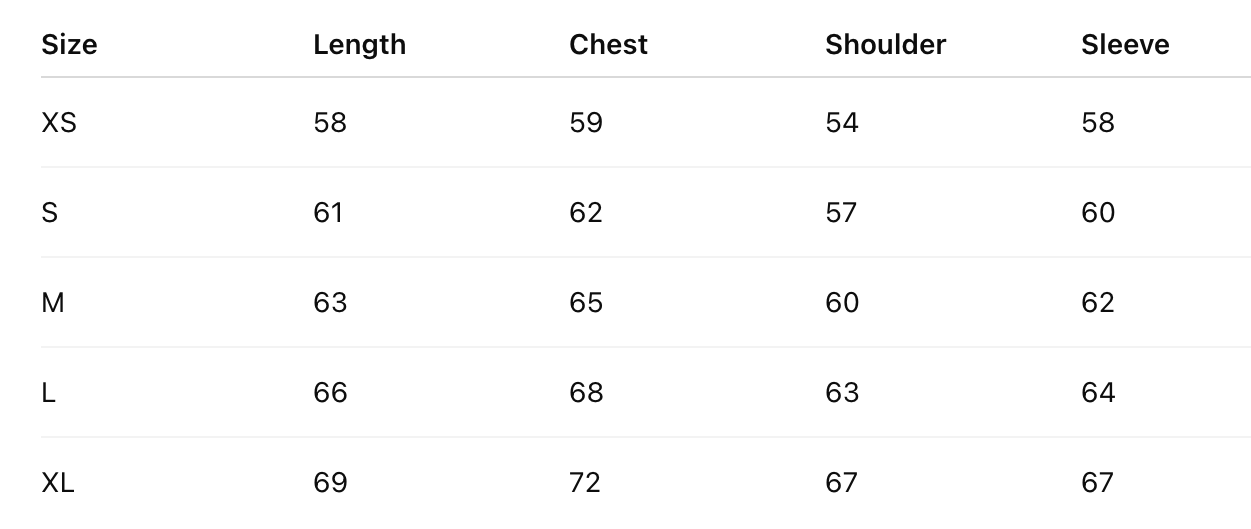
Task: Select the S size row label
Action: click(49, 213)
